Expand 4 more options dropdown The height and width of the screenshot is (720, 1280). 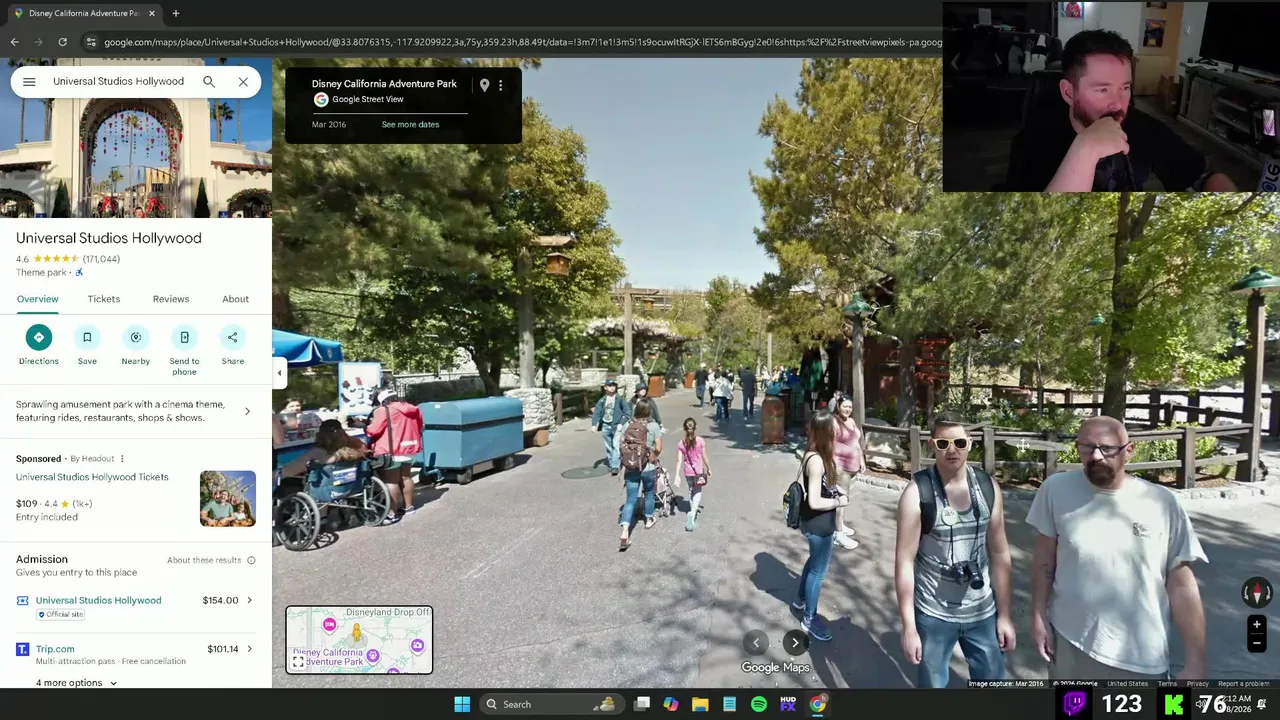pos(76,683)
